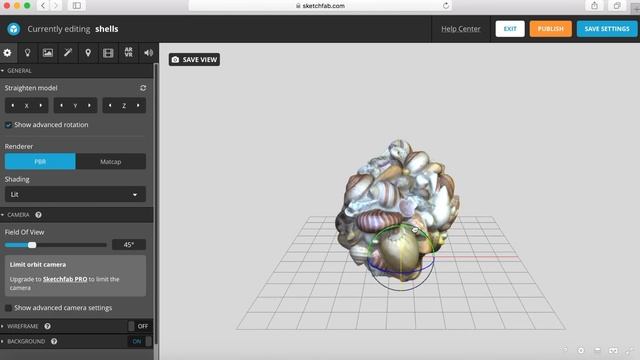Go forward in the Safari browser
640x360 pixels.
[x=56, y=6]
